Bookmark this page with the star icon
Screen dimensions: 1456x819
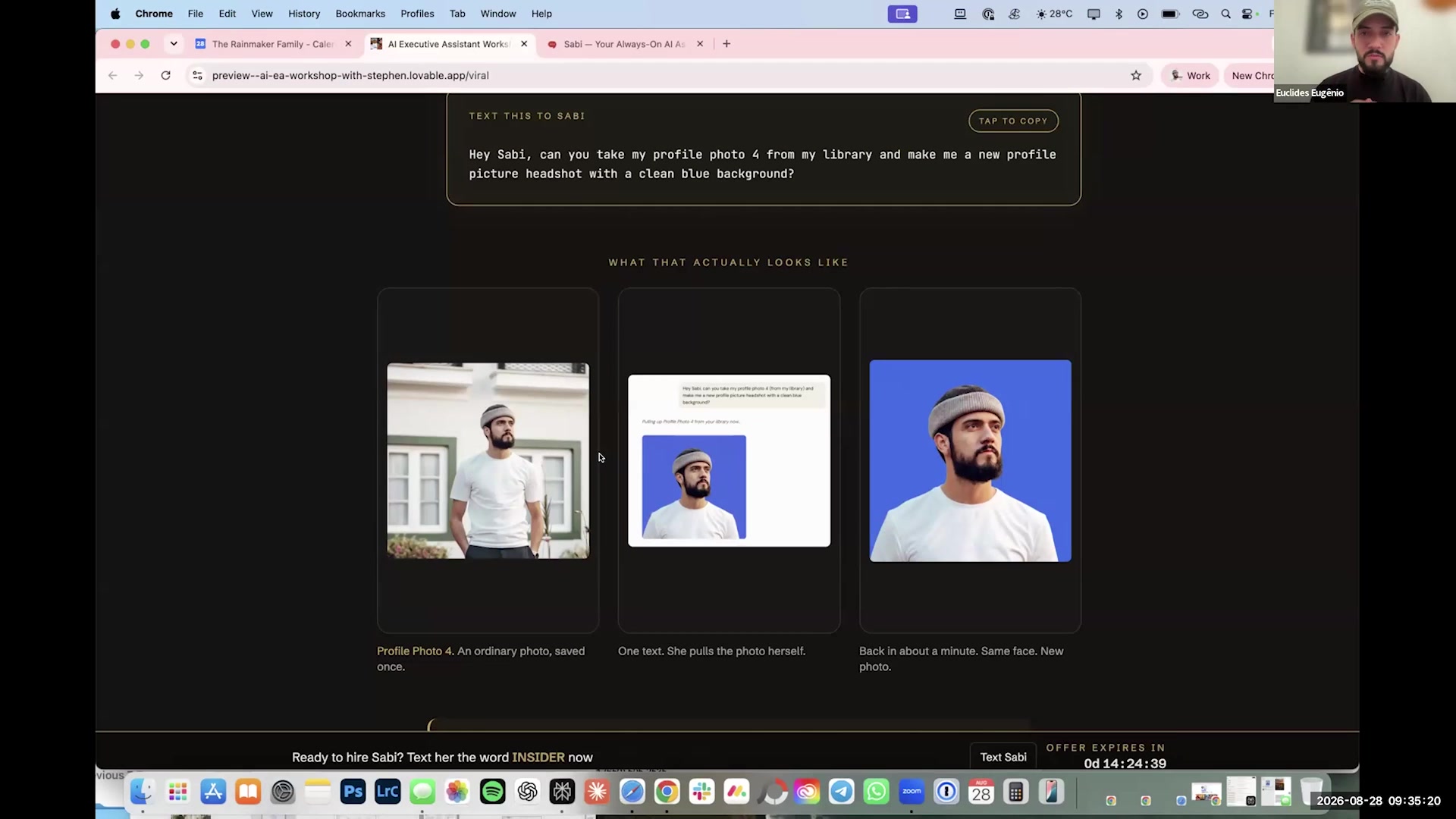point(1136,75)
